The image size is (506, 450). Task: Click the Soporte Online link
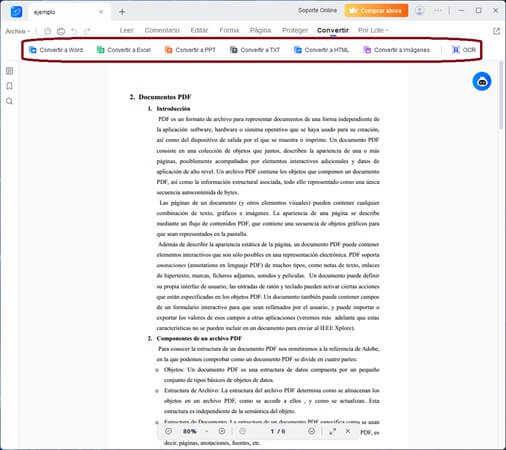[317, 10]
